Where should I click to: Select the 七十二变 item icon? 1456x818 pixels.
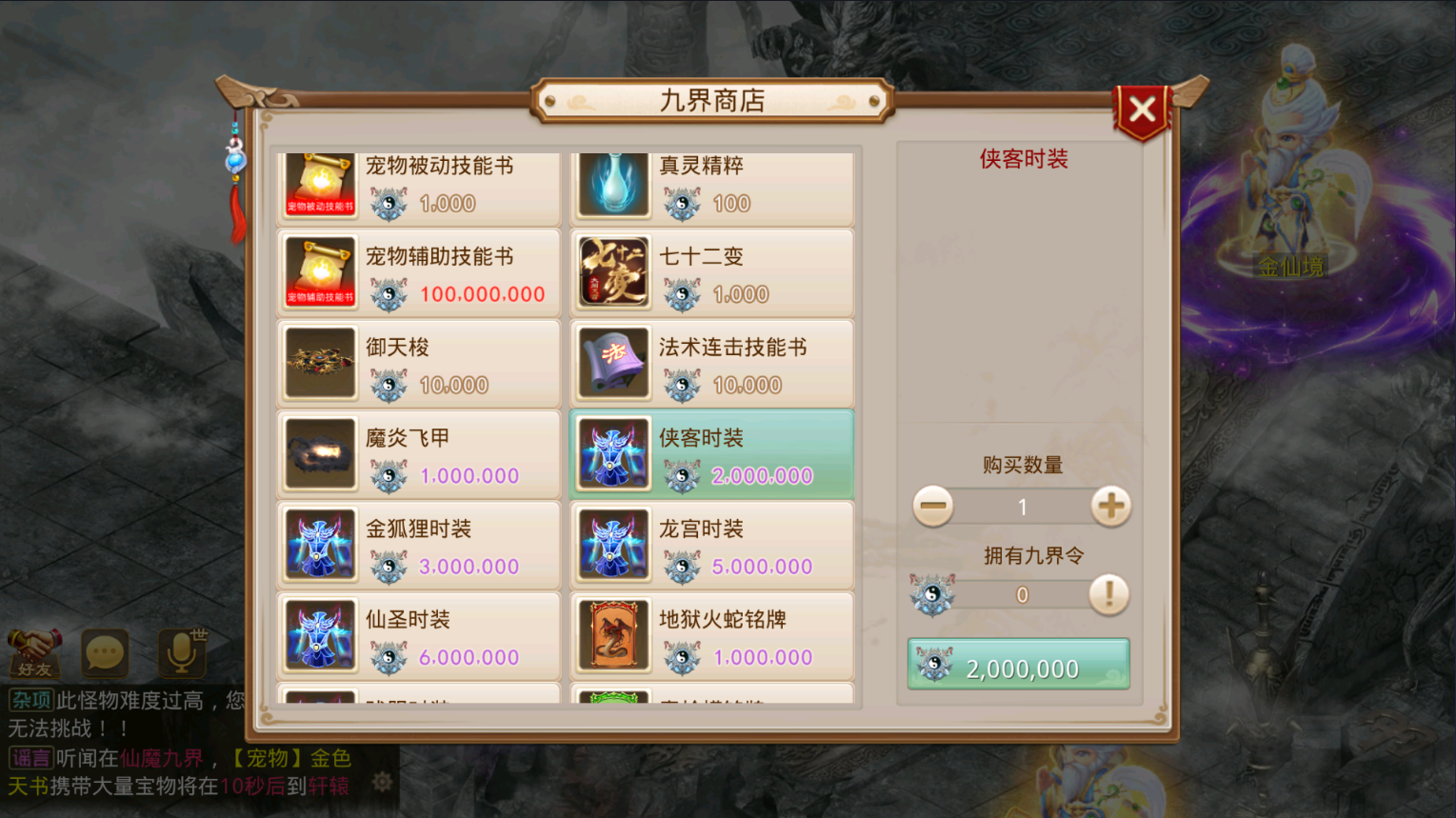613,272
